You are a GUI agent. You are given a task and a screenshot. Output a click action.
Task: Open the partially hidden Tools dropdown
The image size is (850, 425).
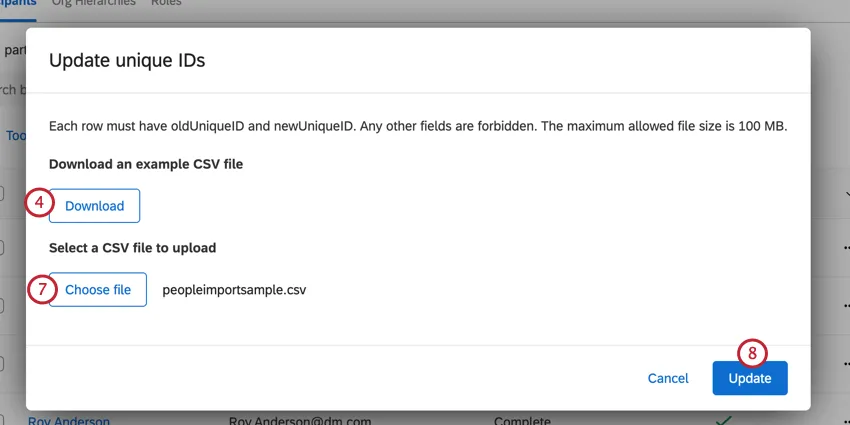[15, 135]
